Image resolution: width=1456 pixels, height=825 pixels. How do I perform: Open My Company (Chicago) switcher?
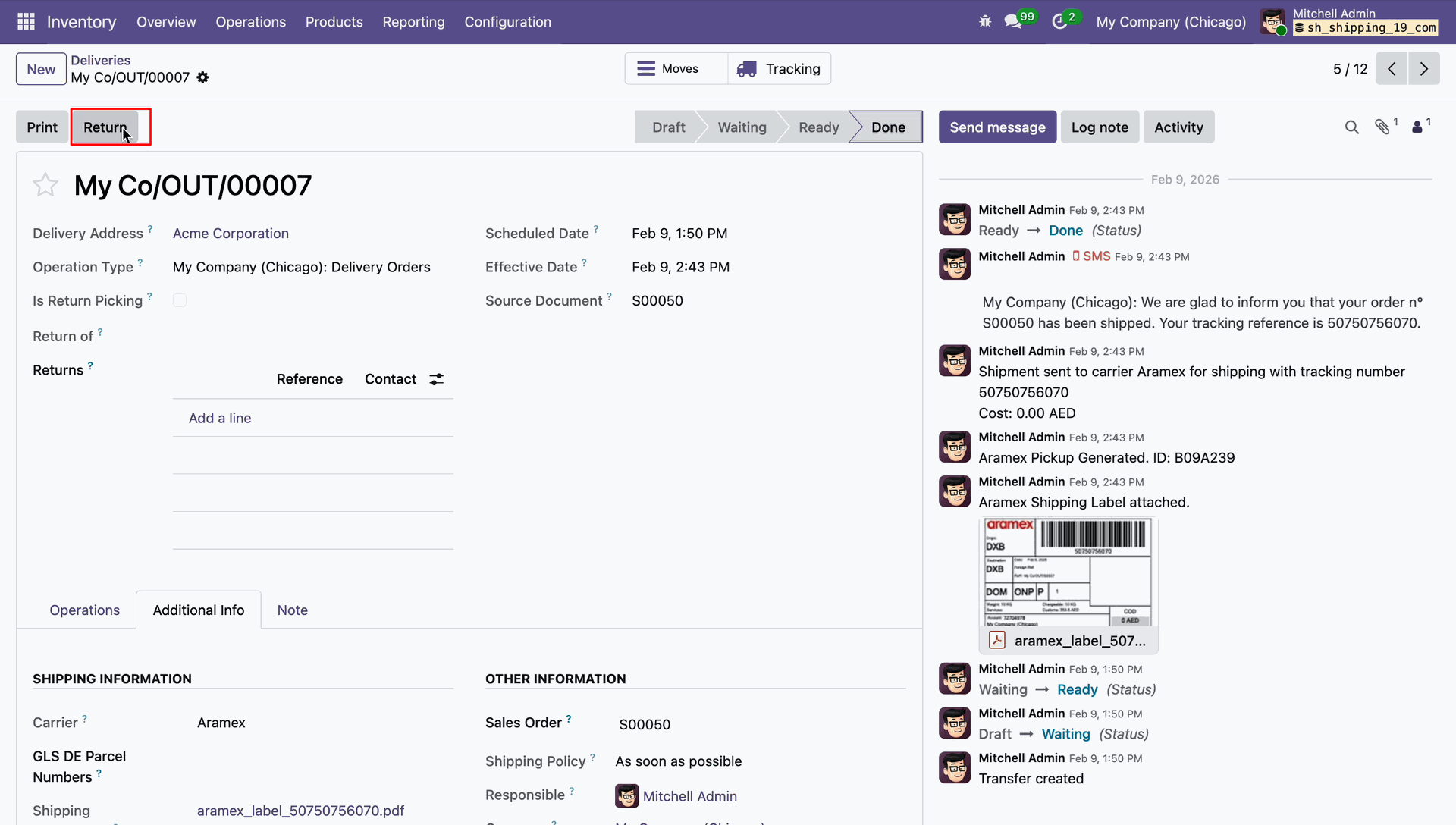pyautogui.click(x=1170, y=22)
